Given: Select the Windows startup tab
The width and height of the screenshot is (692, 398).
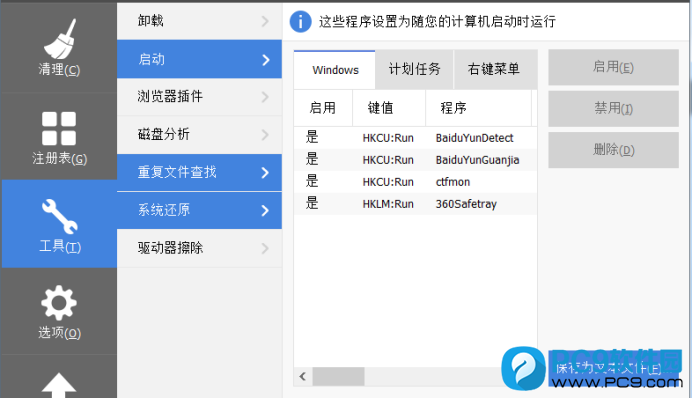Looking at the screenshot, I should pyautogui.click(x=335, y=70).
